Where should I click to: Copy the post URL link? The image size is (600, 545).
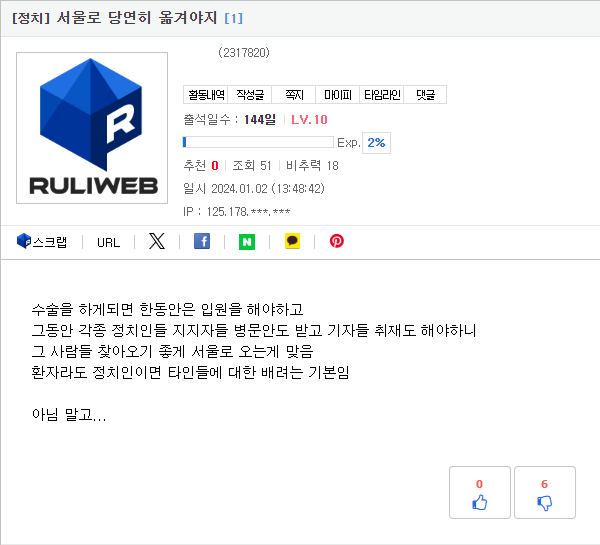[108, 243]
